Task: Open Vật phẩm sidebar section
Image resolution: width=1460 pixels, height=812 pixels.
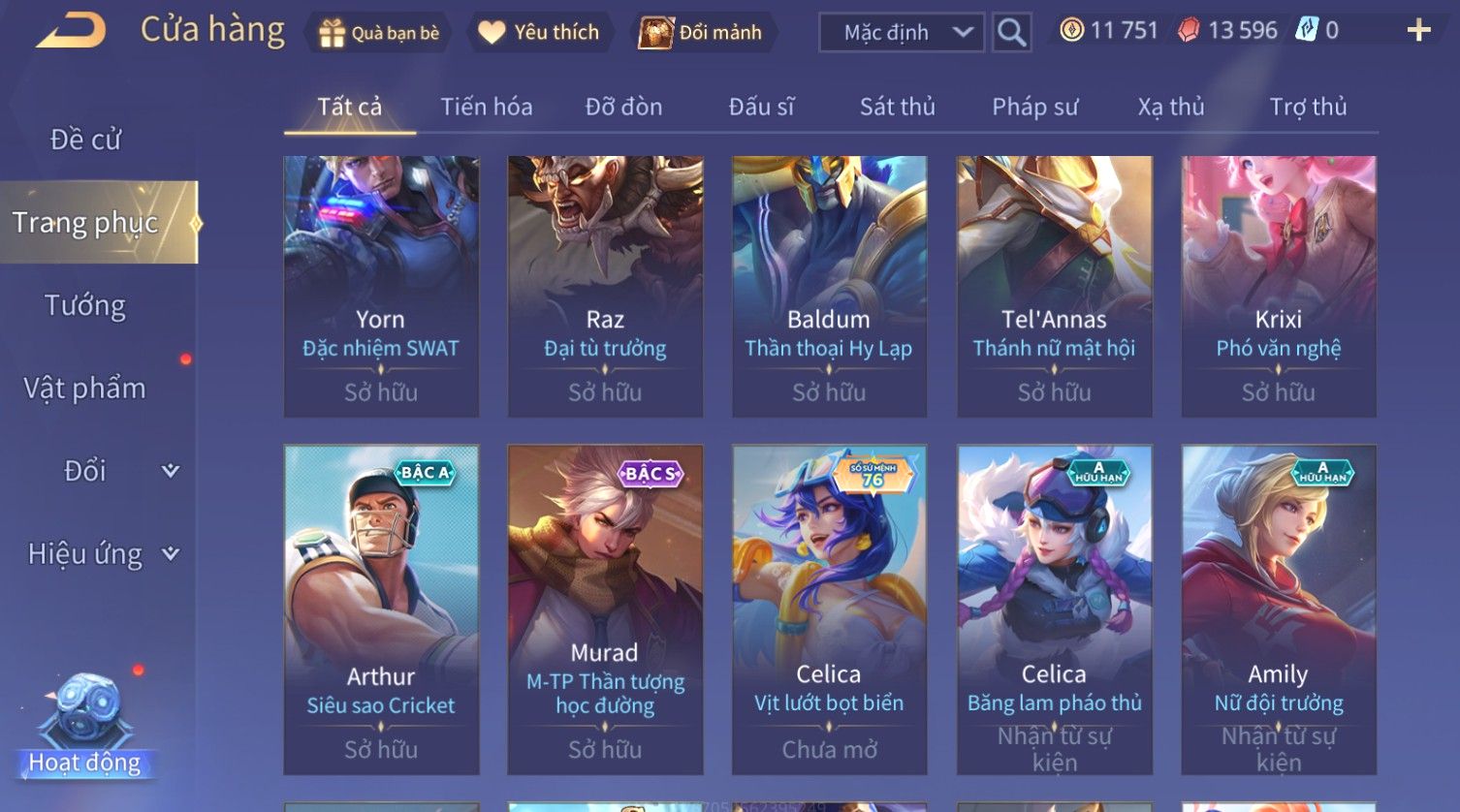Action: (85, 389)
